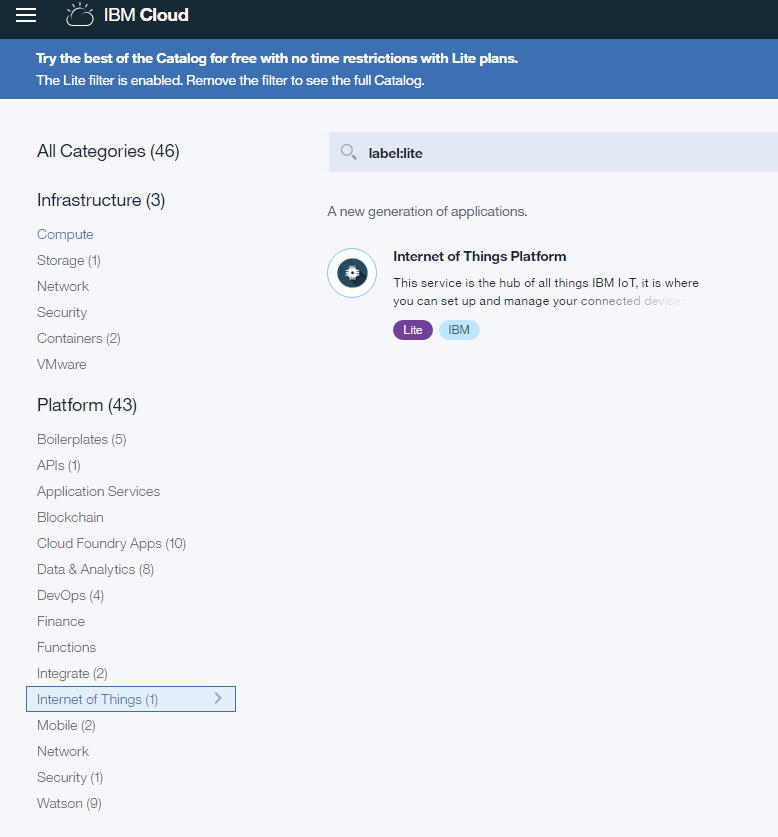
Task: Click the search magnifier icon
Action: [x=349, y=152]
